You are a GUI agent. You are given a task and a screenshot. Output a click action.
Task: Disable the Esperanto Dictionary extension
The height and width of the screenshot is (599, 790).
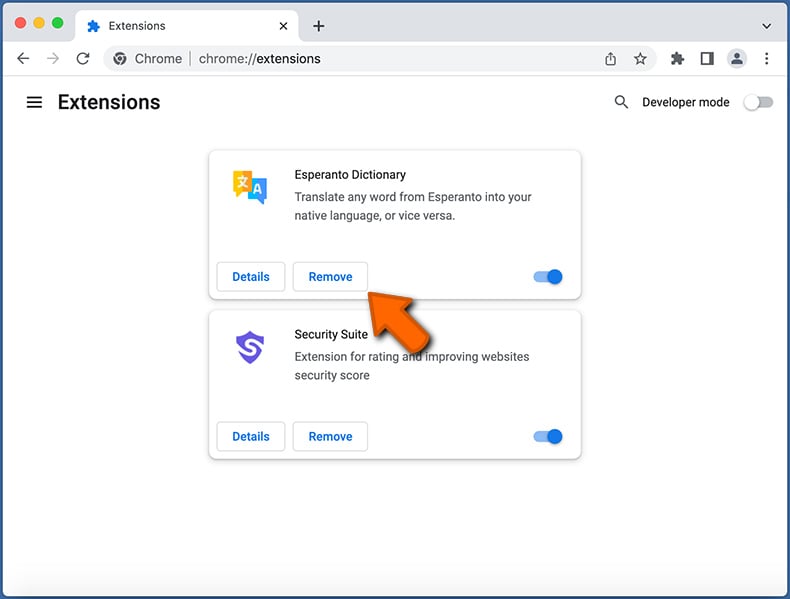point(548,277)
